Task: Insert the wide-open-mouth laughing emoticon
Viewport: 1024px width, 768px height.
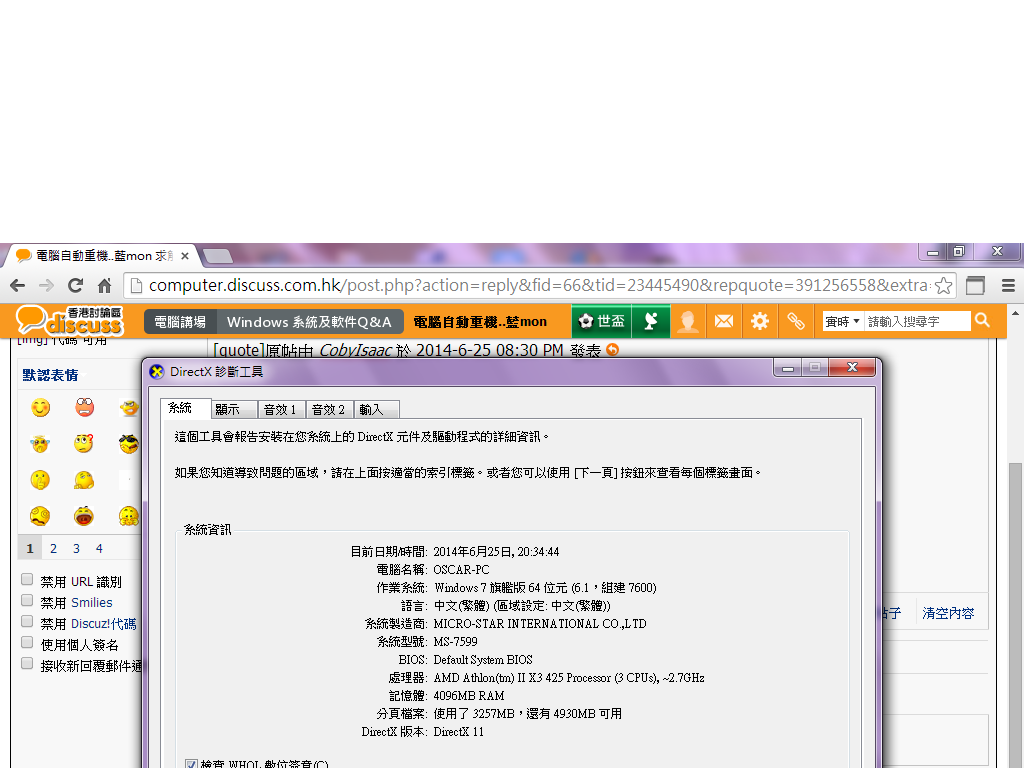Action: tap(84, 516)
